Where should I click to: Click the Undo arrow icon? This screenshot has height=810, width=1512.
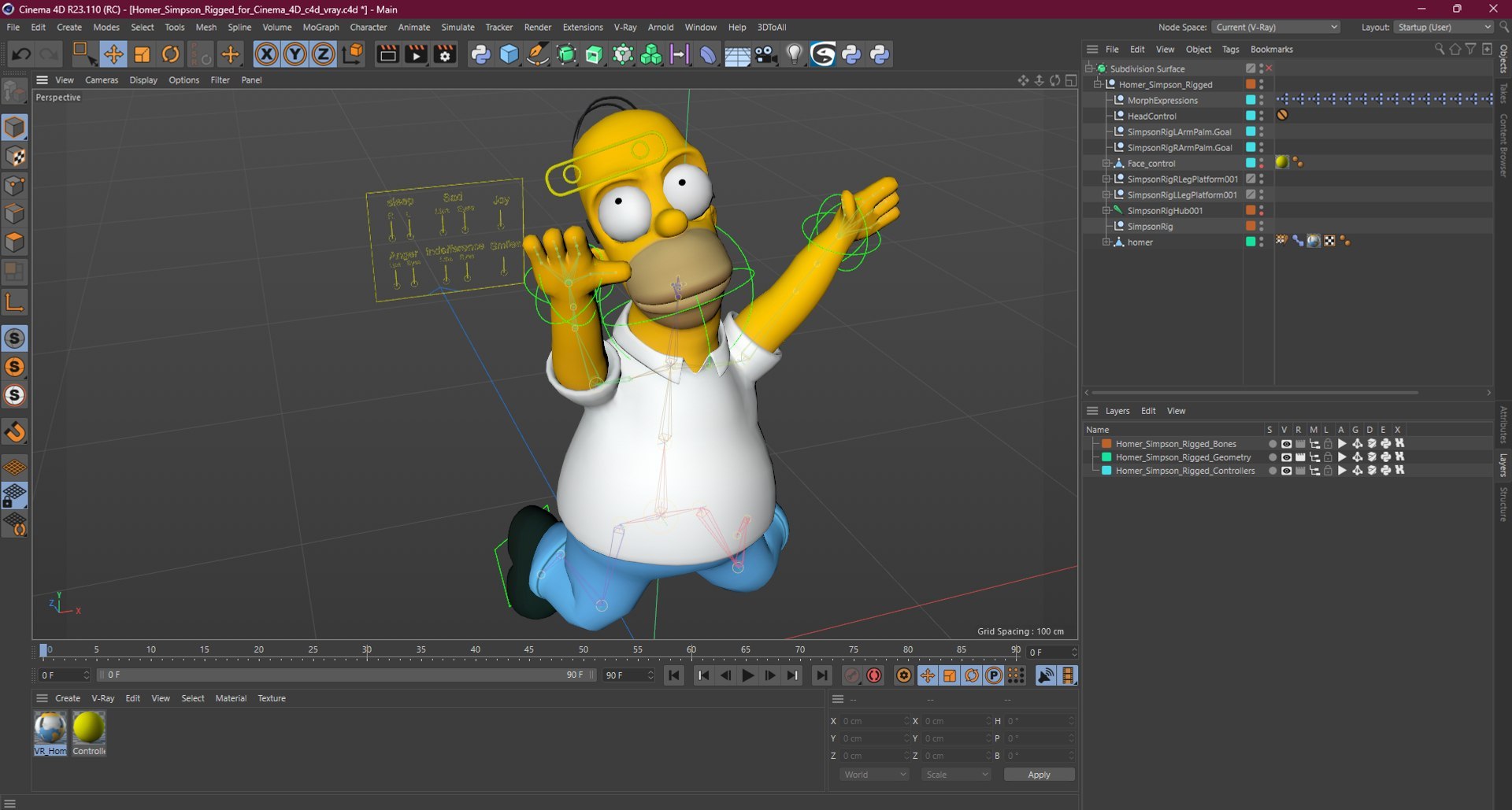click(21, 54)
